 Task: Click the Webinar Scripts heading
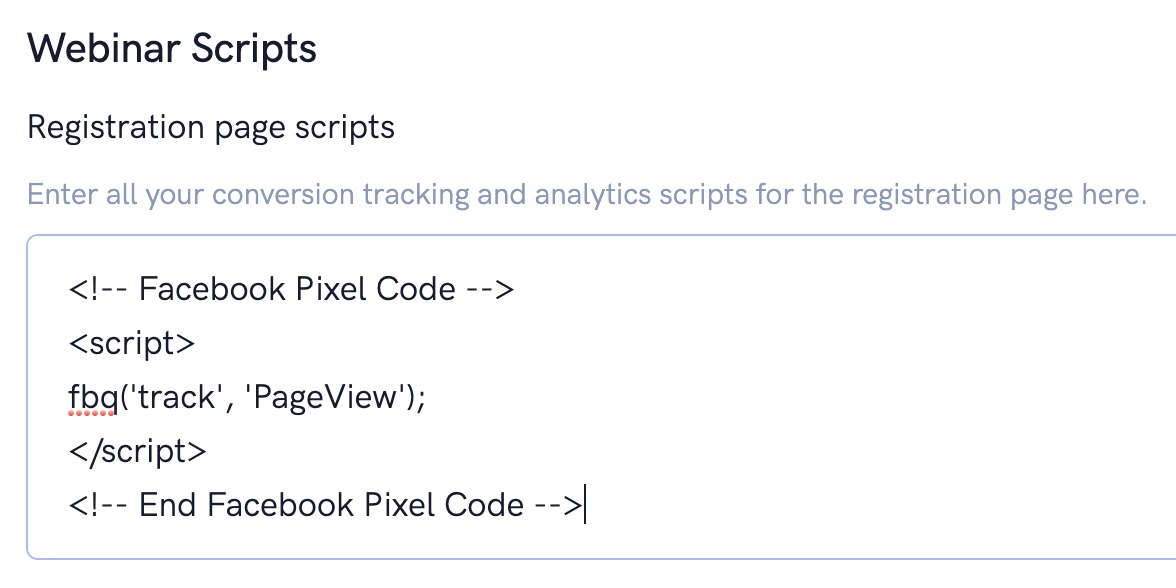(x=172, y=48)
